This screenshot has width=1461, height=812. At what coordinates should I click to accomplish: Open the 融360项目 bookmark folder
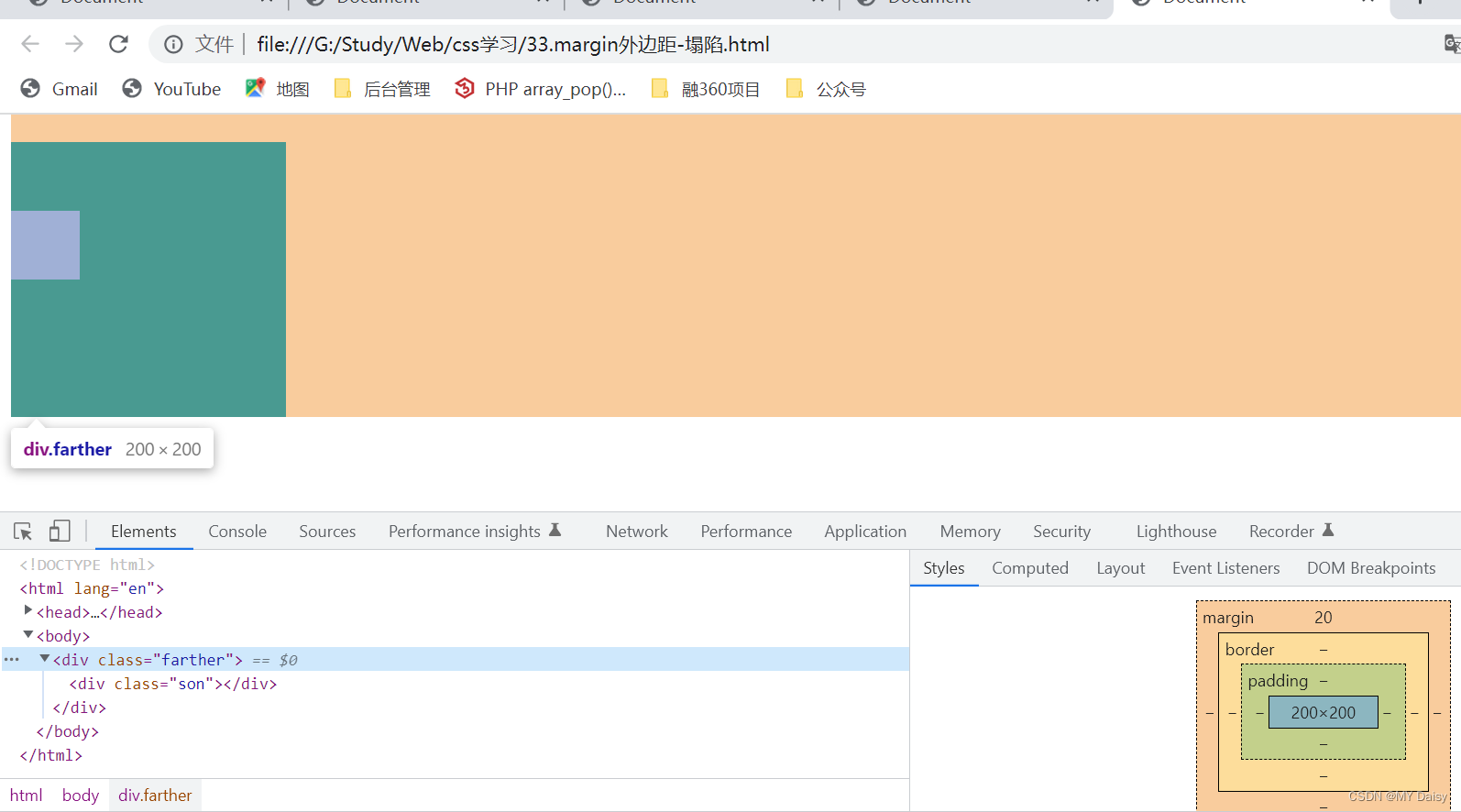click(706, 89)
